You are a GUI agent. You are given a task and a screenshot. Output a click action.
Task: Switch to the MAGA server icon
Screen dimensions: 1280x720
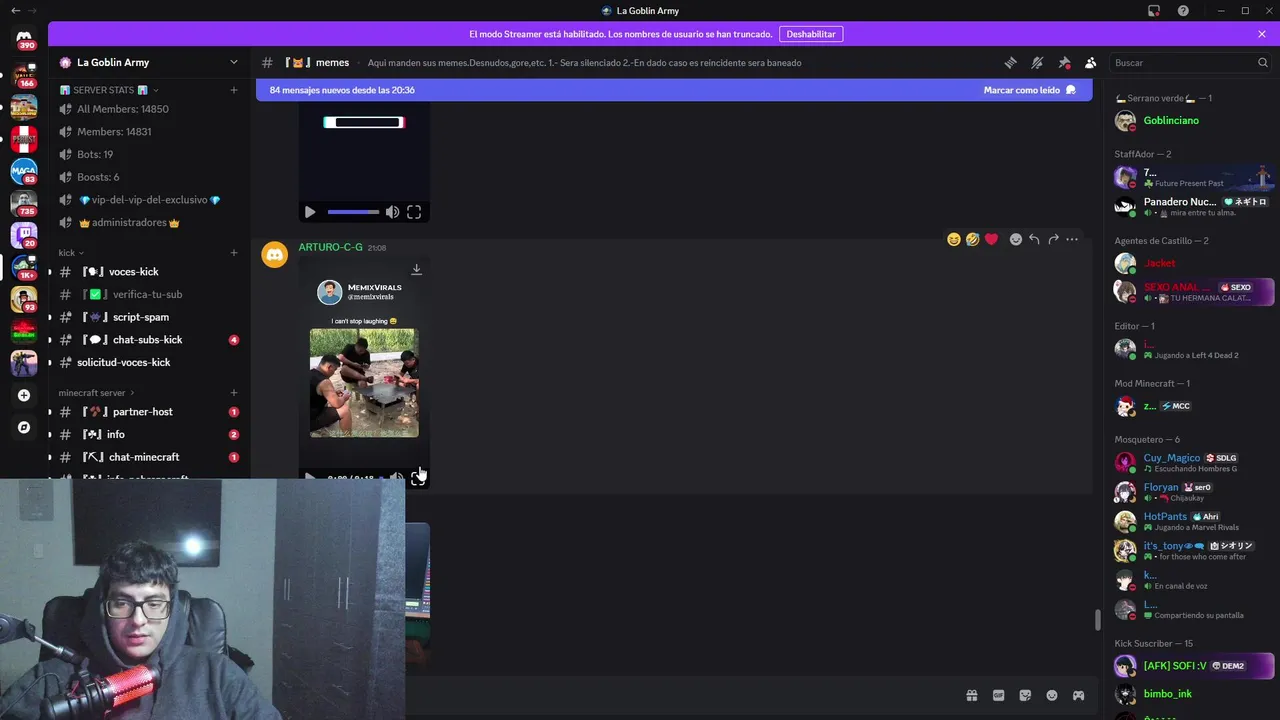click(24, 172)
